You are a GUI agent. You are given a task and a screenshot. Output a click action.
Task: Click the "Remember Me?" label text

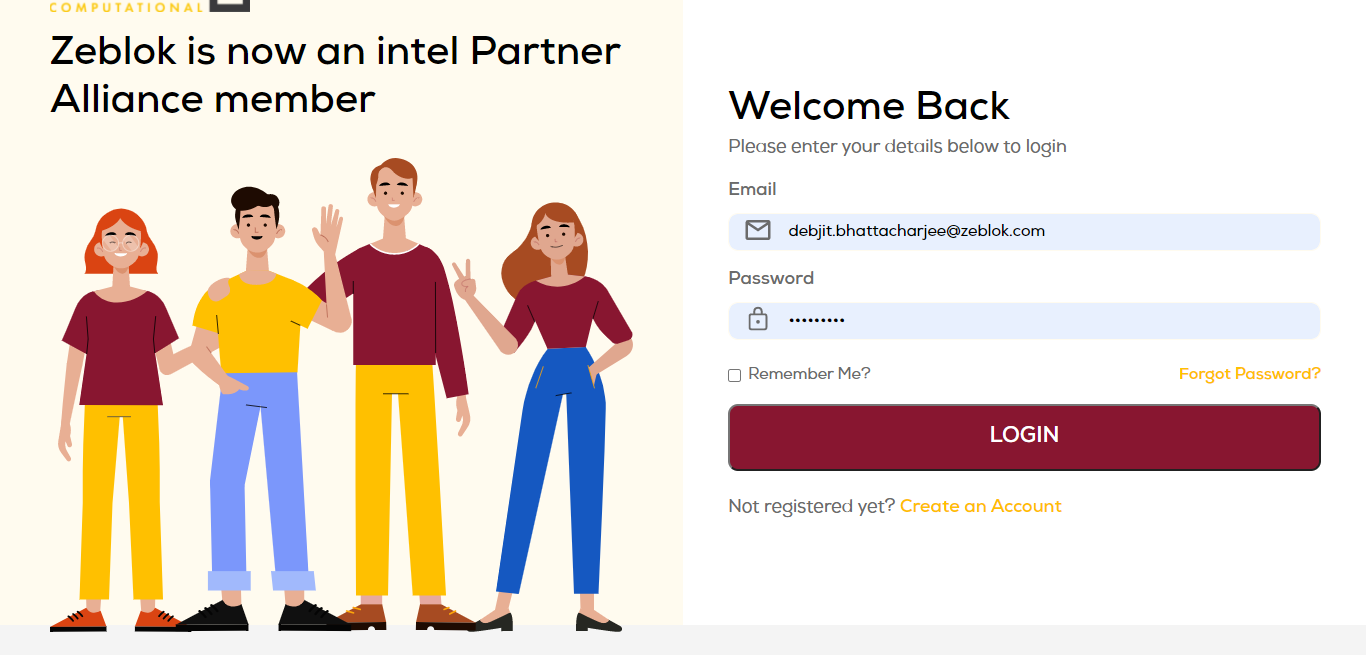point(809,374)
